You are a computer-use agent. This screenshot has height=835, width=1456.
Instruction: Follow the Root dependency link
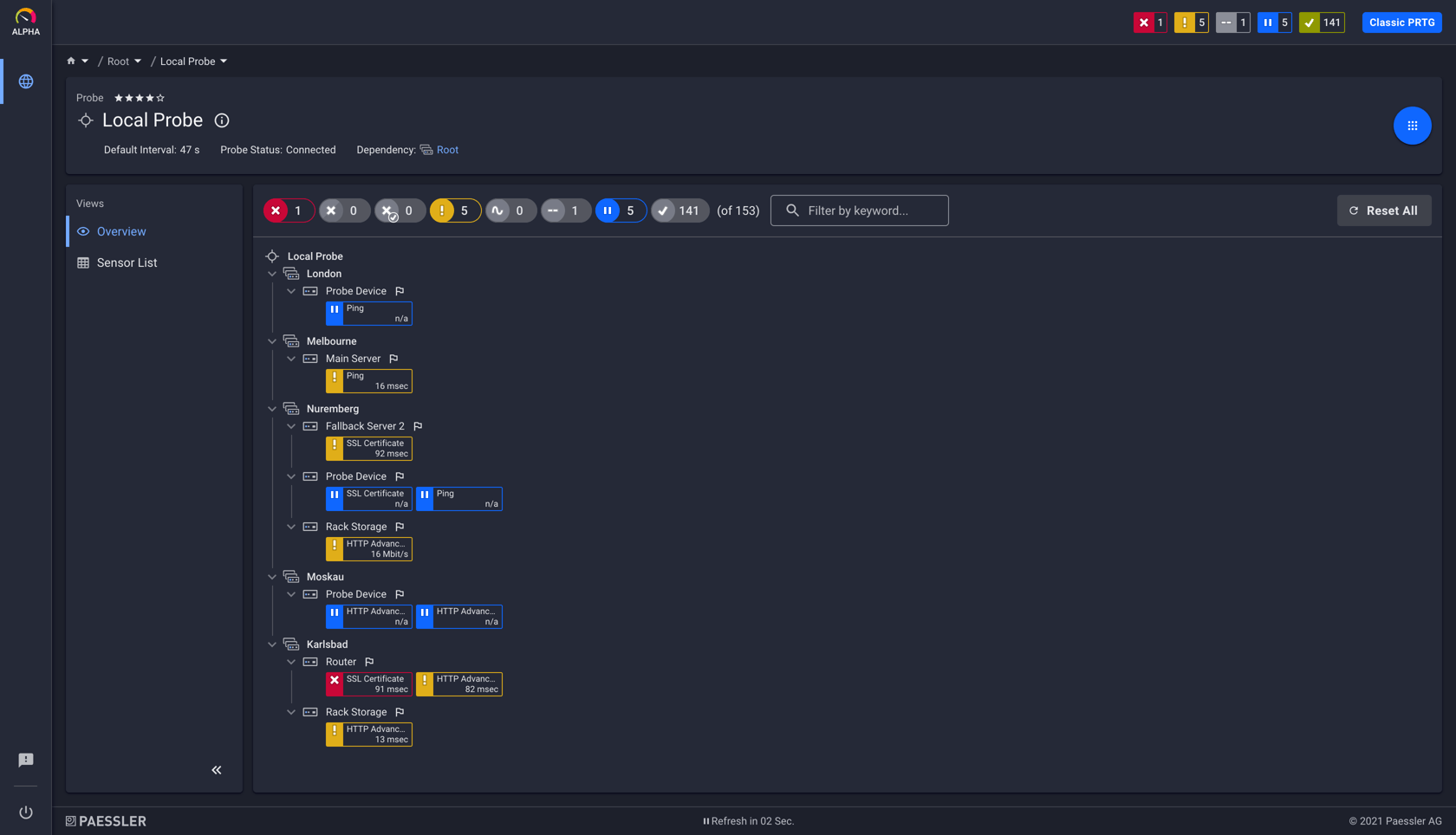[x=447, y=150]
